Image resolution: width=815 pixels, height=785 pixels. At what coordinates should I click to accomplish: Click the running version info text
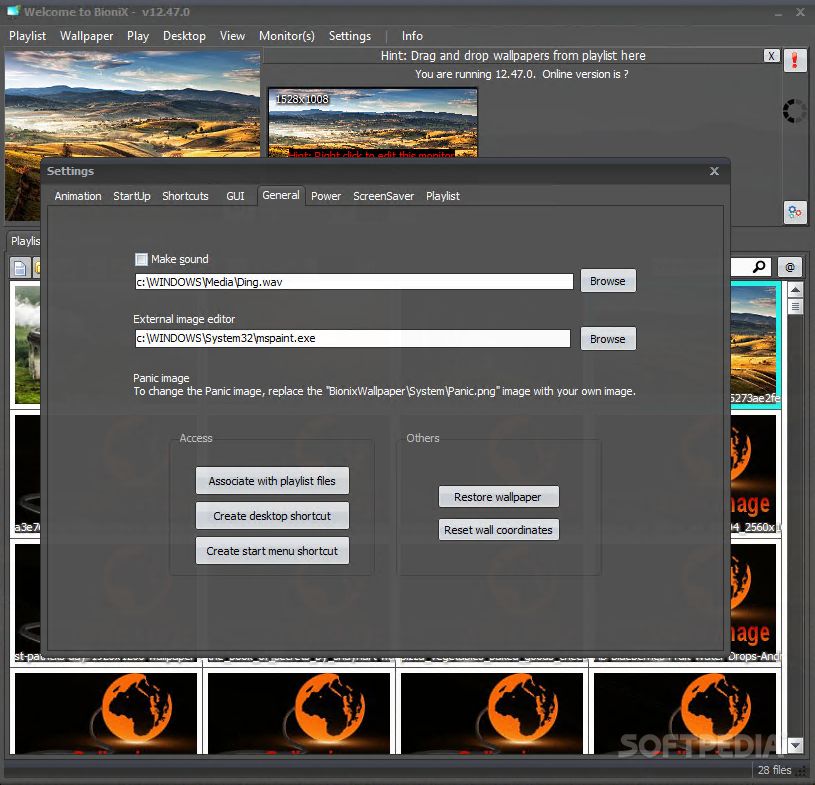click(521, 74)
